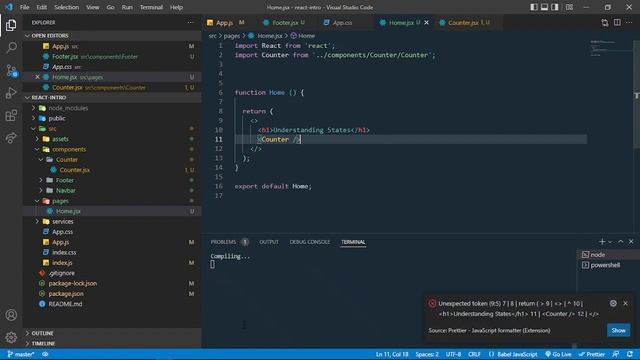Open notification settings gear
640x360 pixels.
pyautogui.click(x=613, y=303)
